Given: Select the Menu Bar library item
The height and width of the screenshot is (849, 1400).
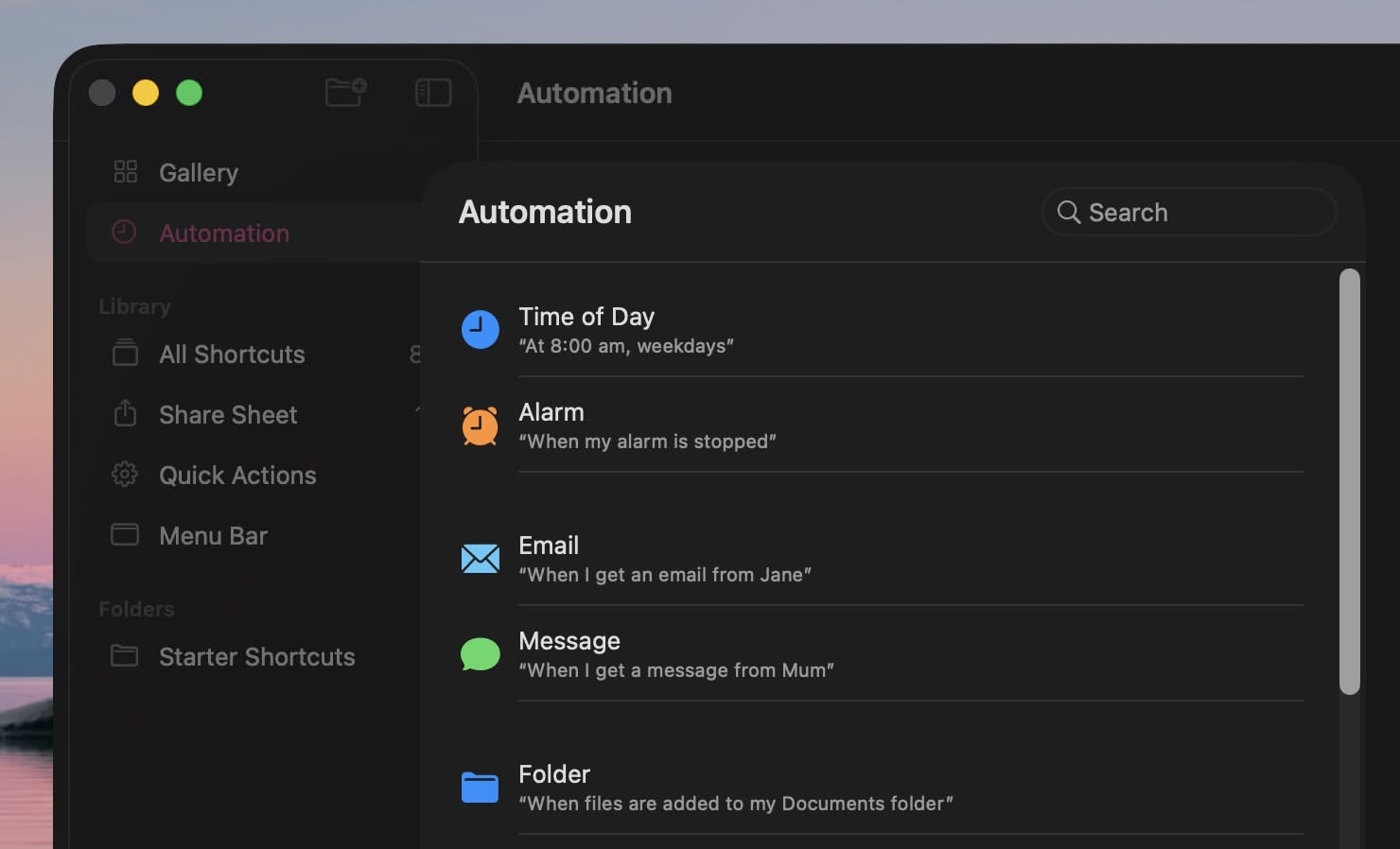Looking at the screenshot, I should click(213, 536).
